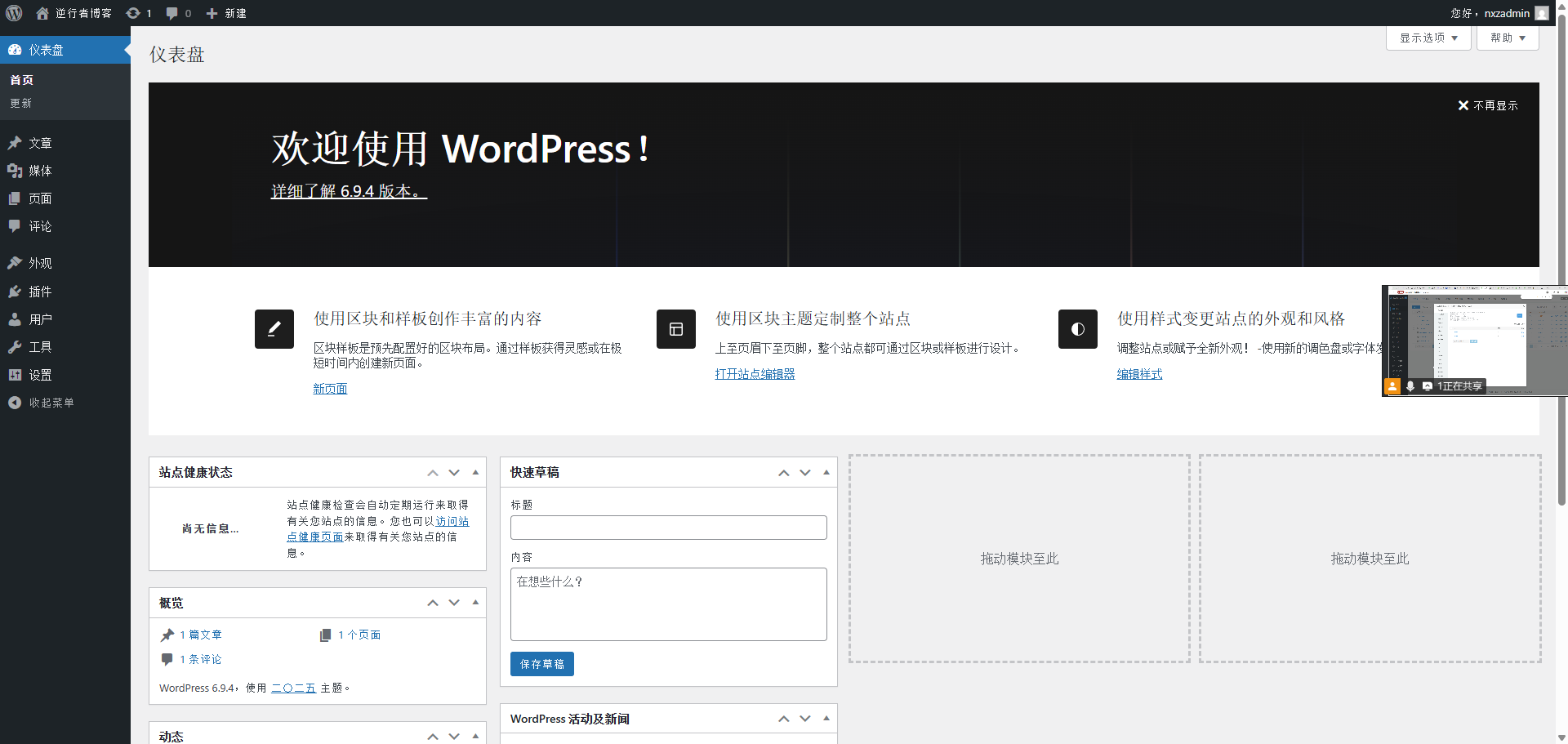Click the user avatar next to nxzadmin
Image resolution: width=1568 pixels, height=744 pixels.
point(1542,13)
